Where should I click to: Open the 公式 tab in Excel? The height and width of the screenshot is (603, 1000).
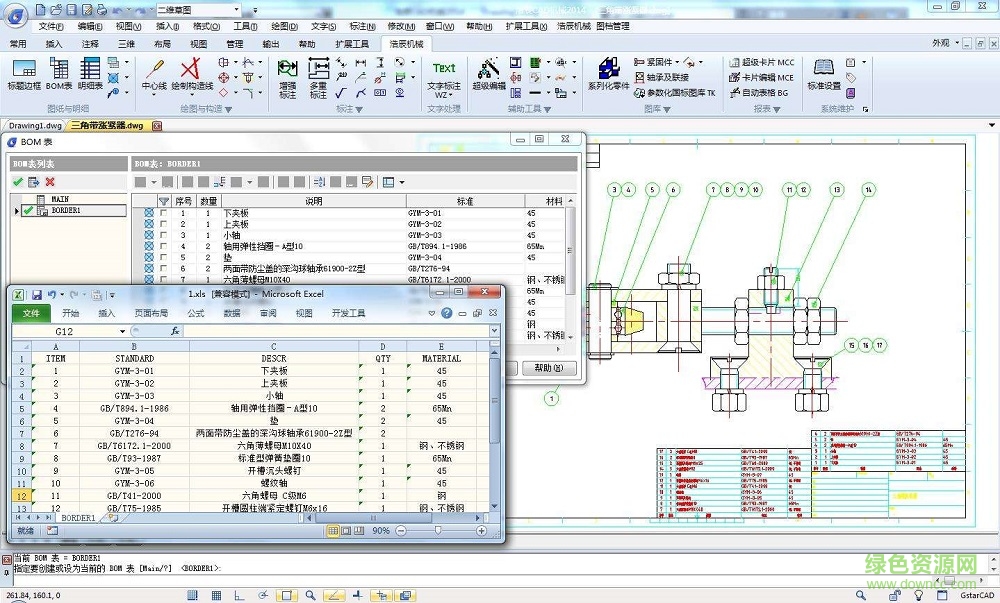pyautogui.click(x=195, y=313)
